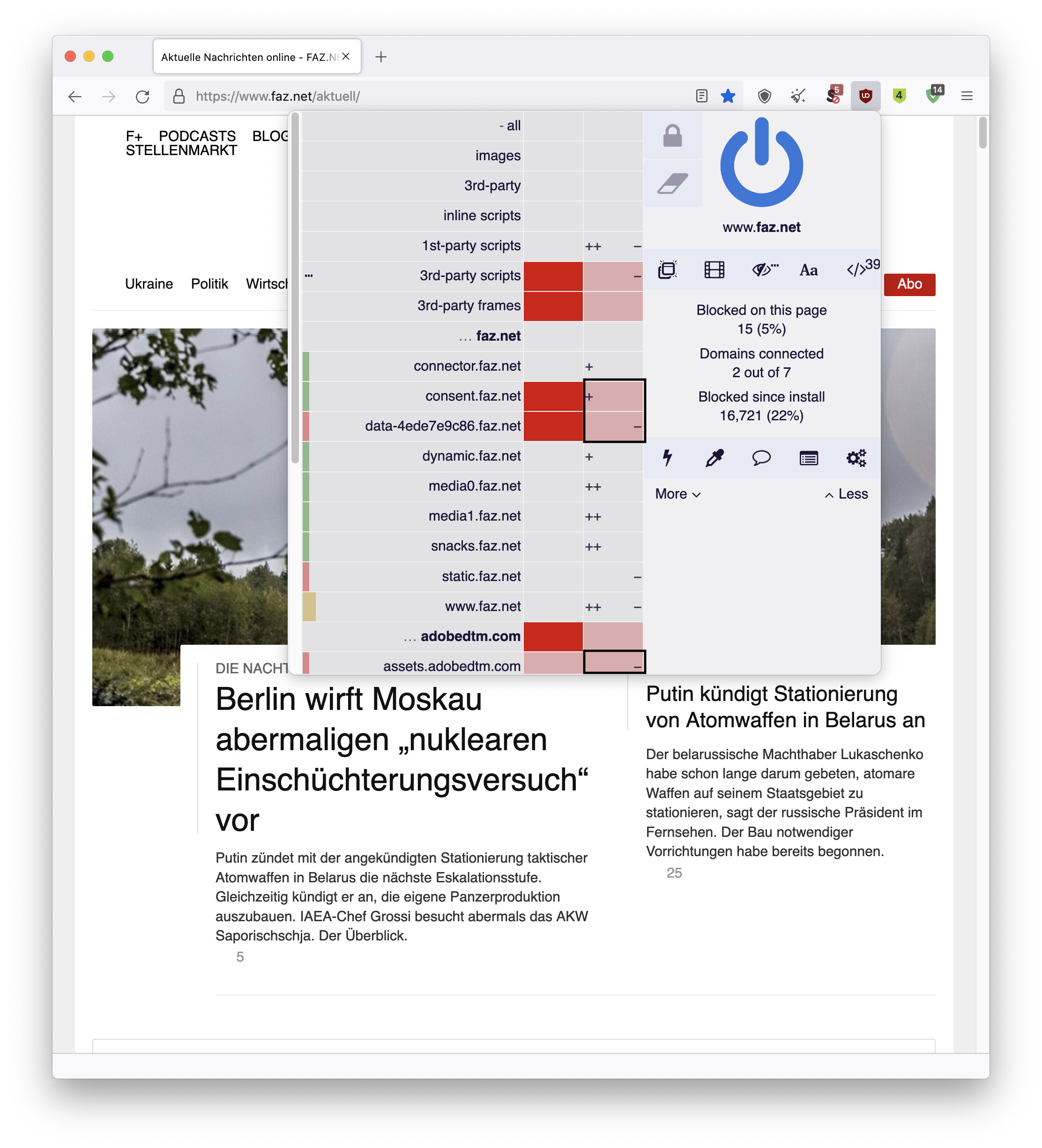
Task: Click the eraser revert-rules icon
Action: [672, 183]
